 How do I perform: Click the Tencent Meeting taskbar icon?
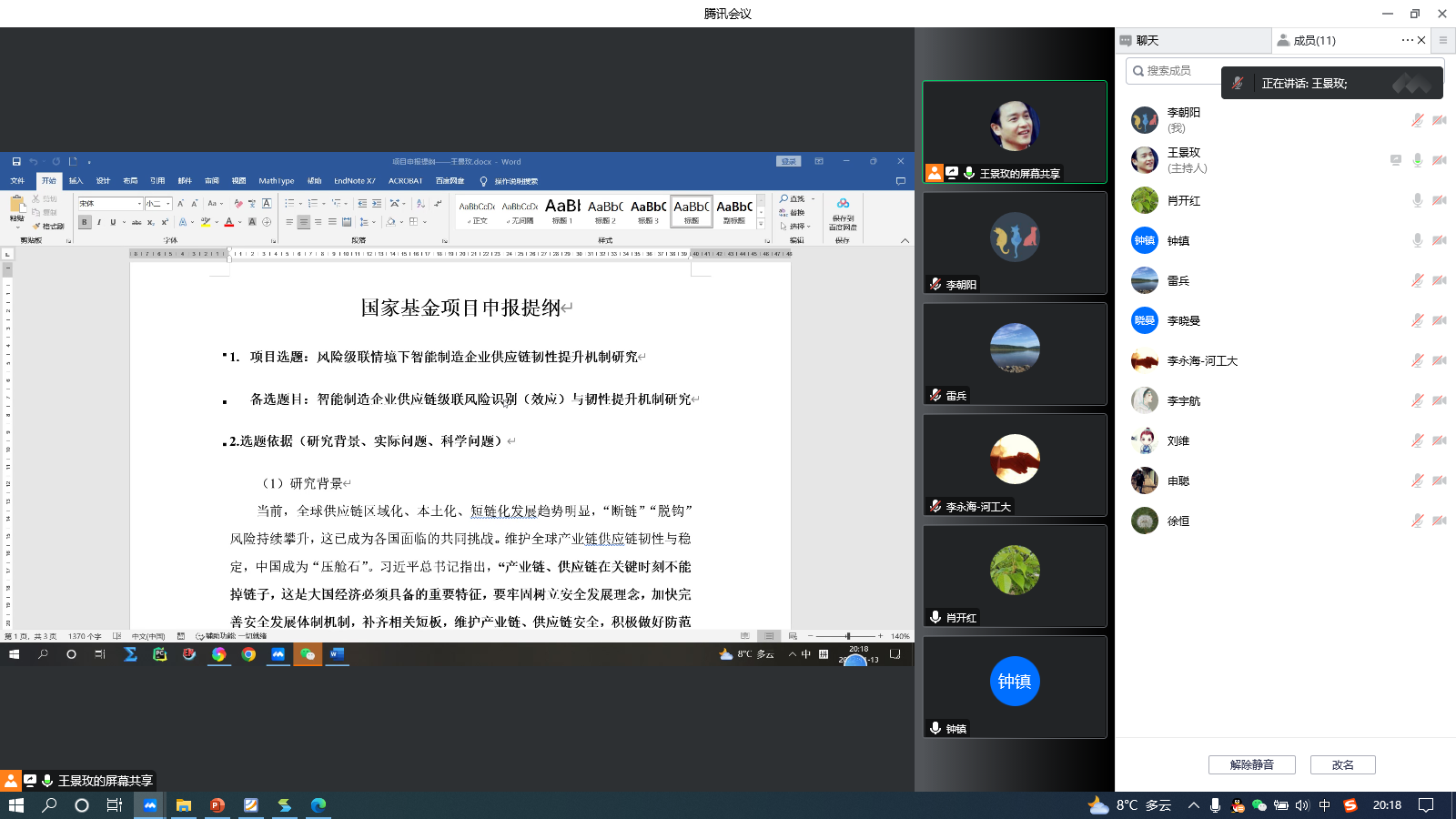[x=150, y=805]
